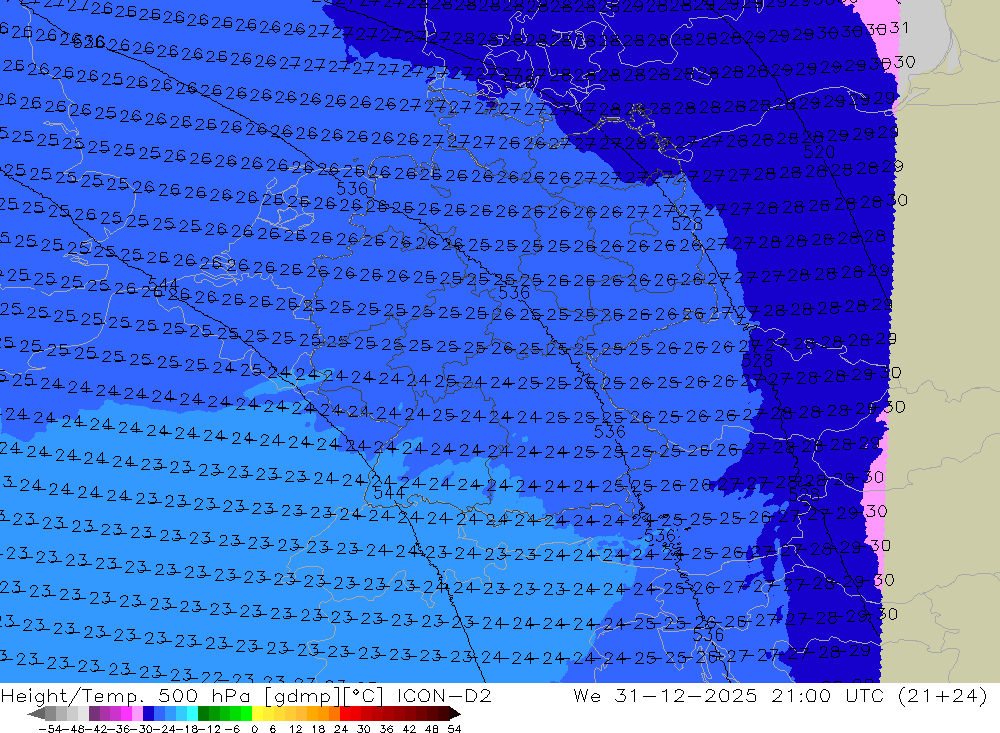The image size is (1000, 733).
Task: Click the left arrow of the color legend
Action: click(36, 713)
